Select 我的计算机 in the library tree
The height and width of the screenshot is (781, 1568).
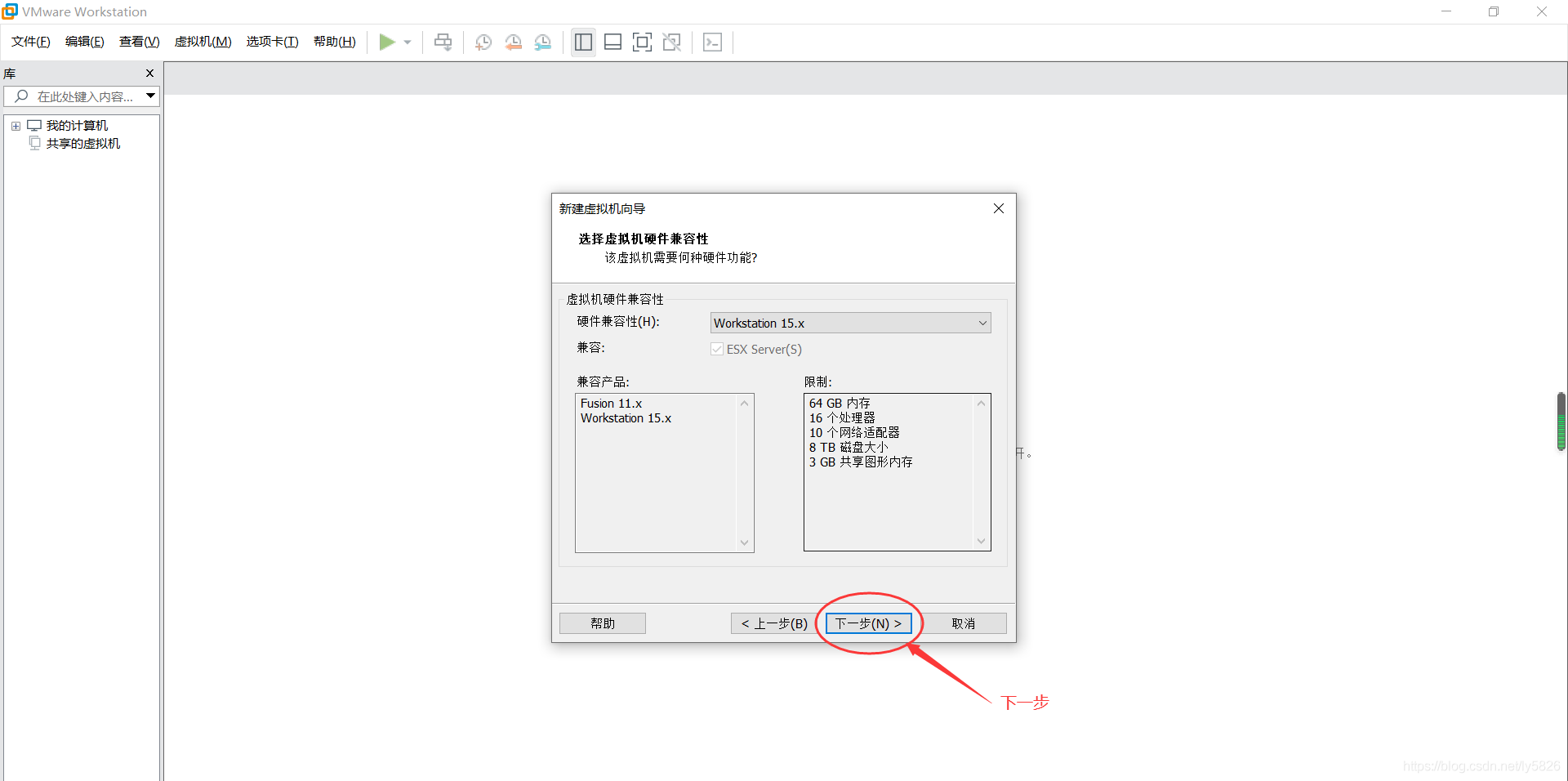77,126
